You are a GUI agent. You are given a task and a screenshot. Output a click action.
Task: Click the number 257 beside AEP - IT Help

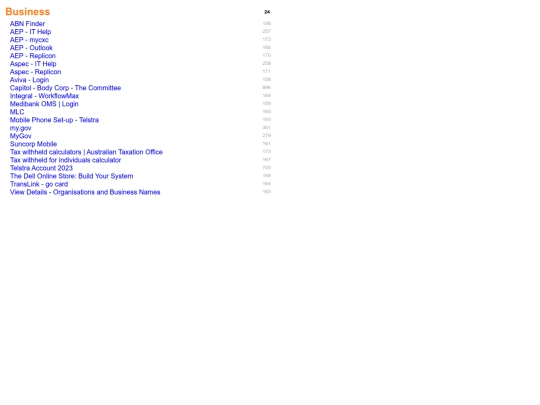[x=267, y=31]
